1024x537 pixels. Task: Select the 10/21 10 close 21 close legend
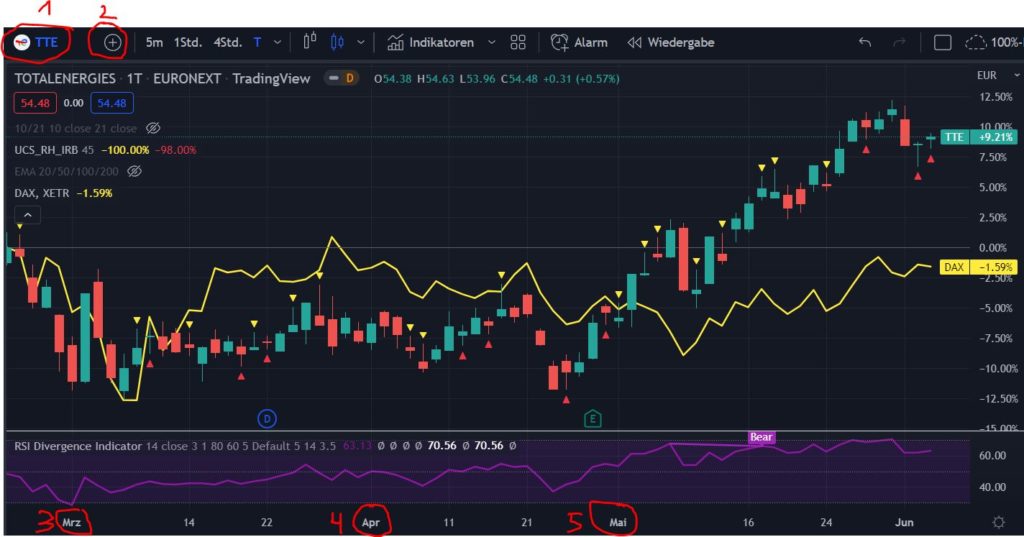click(75, 128)
